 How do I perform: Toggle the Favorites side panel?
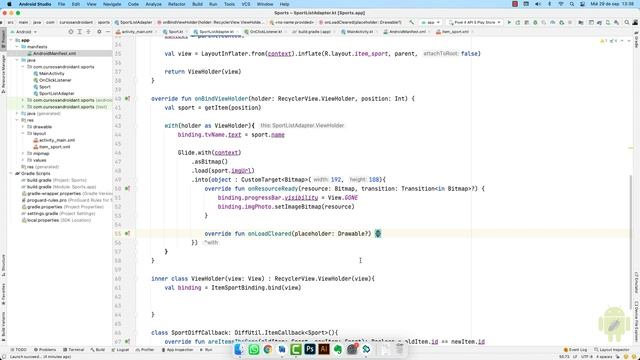tap(3, 294)
